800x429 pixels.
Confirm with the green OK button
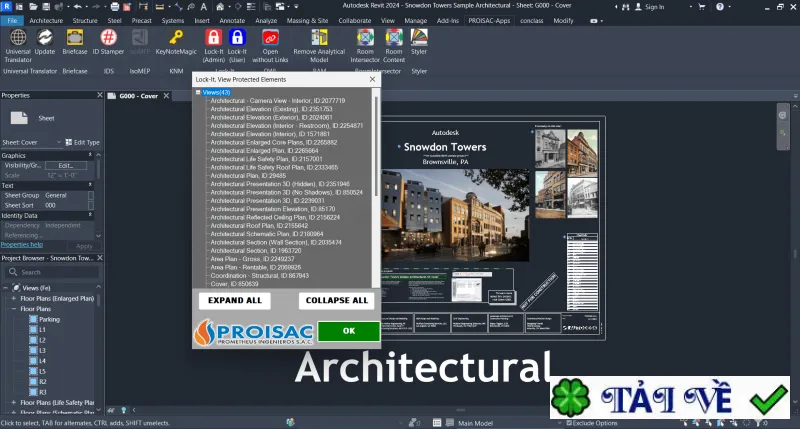coord(348,331)
